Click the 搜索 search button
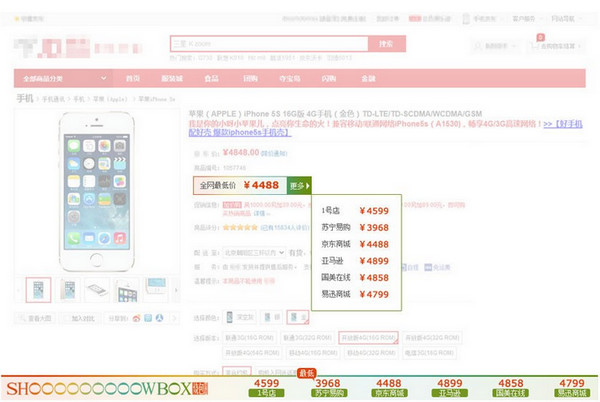This screenshot has width=600, height=402. [386, 44]
